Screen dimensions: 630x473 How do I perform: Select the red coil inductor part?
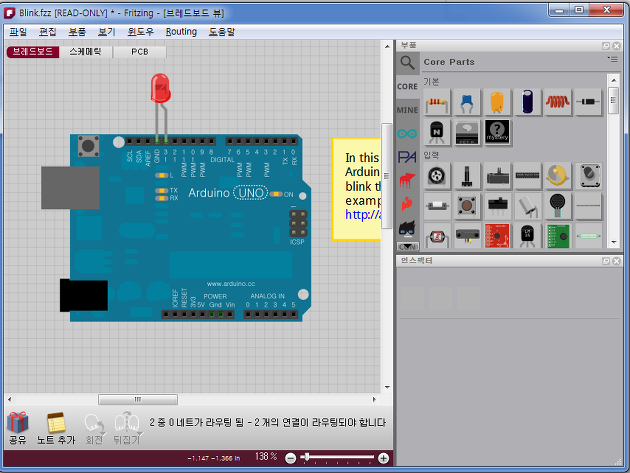tap(557, 102)
